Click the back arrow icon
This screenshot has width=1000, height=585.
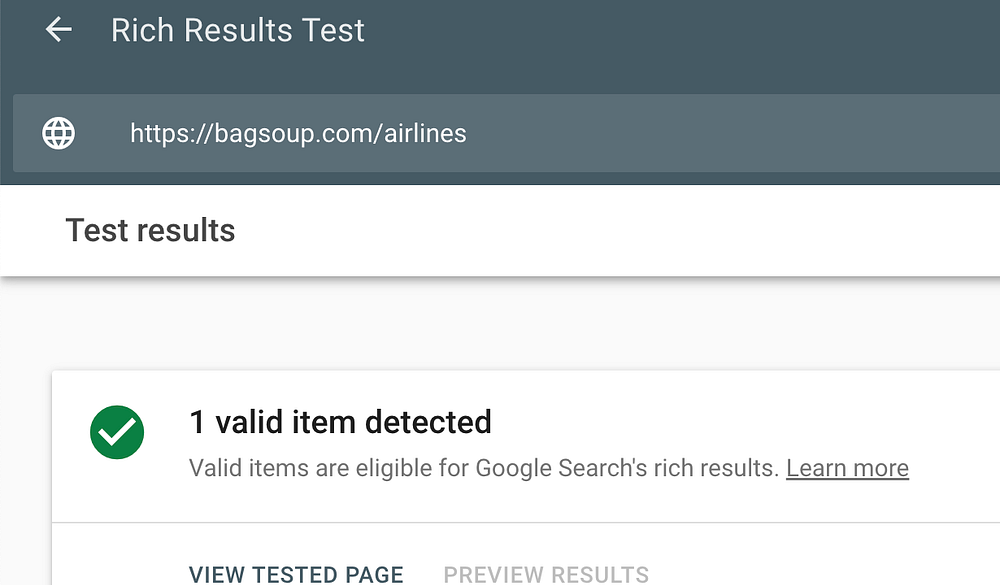point(59,30)
